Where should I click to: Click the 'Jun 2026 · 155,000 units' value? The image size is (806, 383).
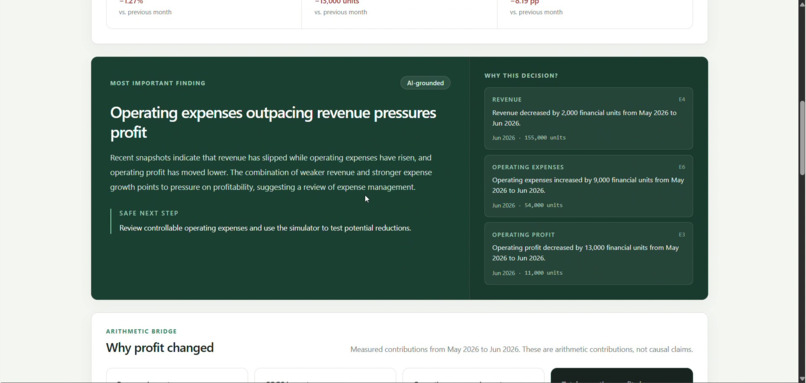(x=529, y=138)
